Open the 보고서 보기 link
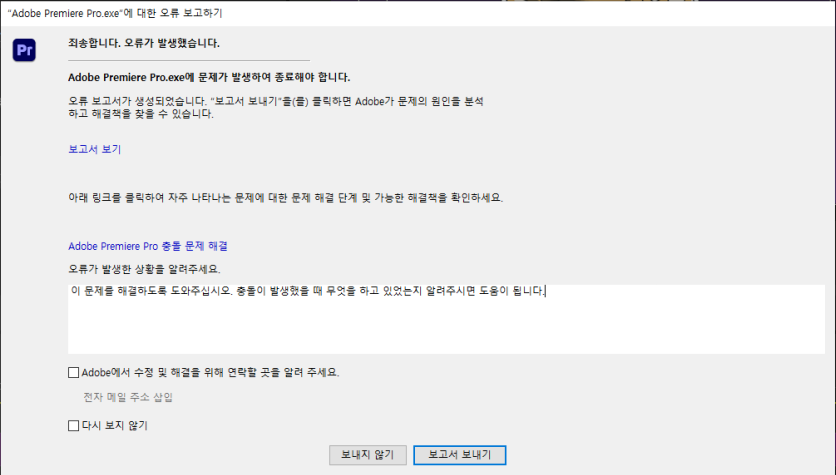 point(94,149)
